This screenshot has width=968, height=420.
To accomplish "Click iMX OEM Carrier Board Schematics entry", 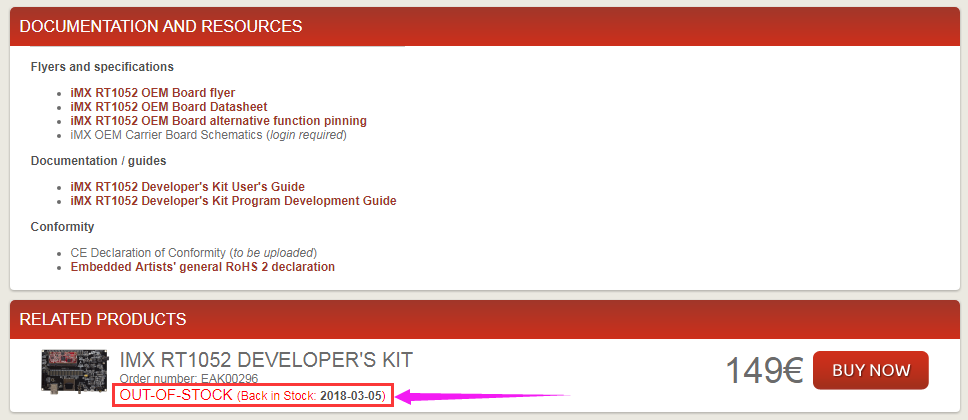I will (209, 135).
